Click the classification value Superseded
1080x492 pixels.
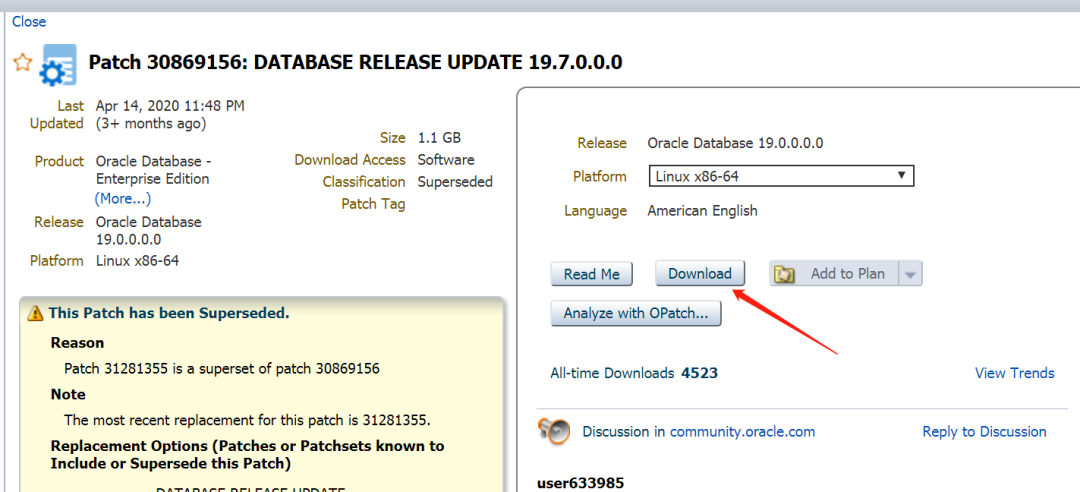[455, 182]
